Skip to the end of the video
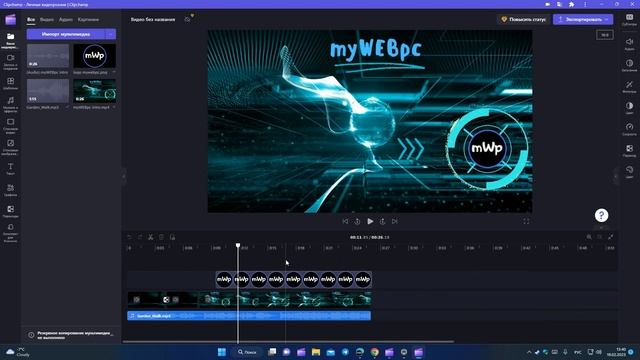640x360 pixels. tap(395, 221)
